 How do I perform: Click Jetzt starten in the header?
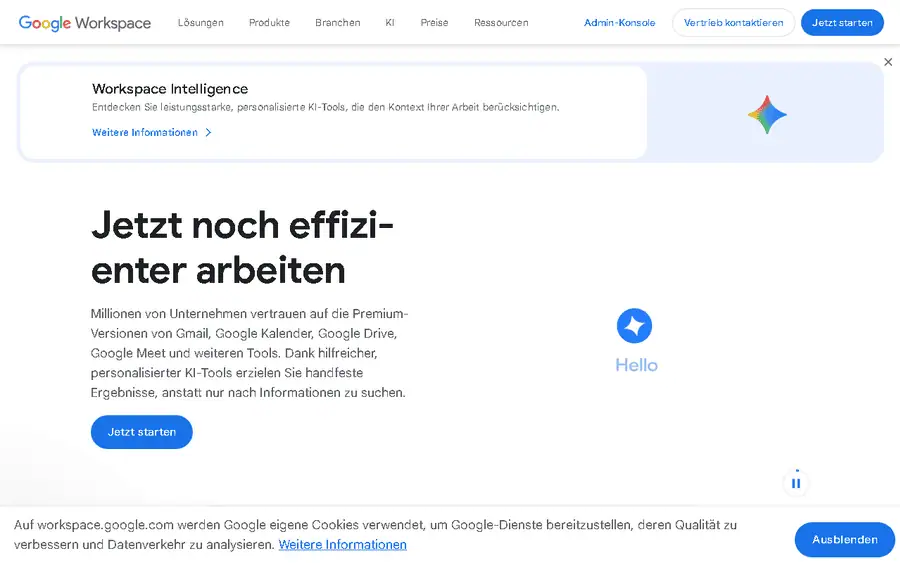point(842,22)
